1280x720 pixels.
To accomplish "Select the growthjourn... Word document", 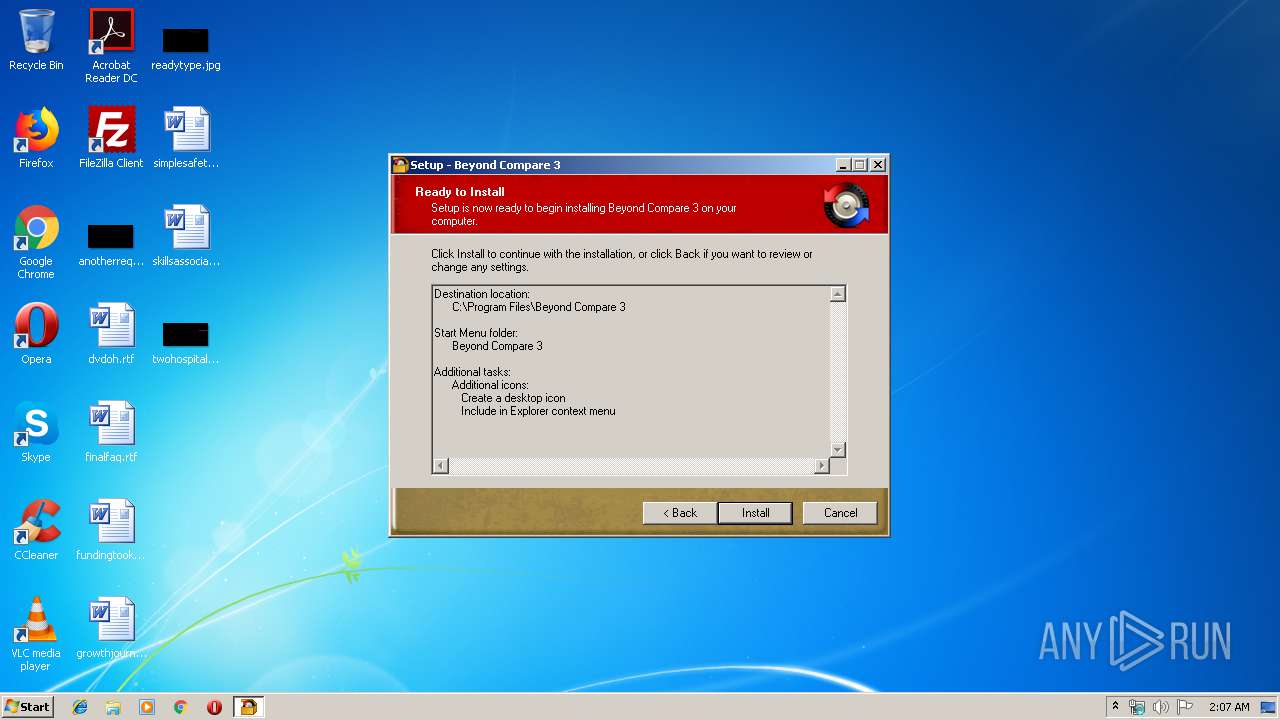I will pos(111,628).
